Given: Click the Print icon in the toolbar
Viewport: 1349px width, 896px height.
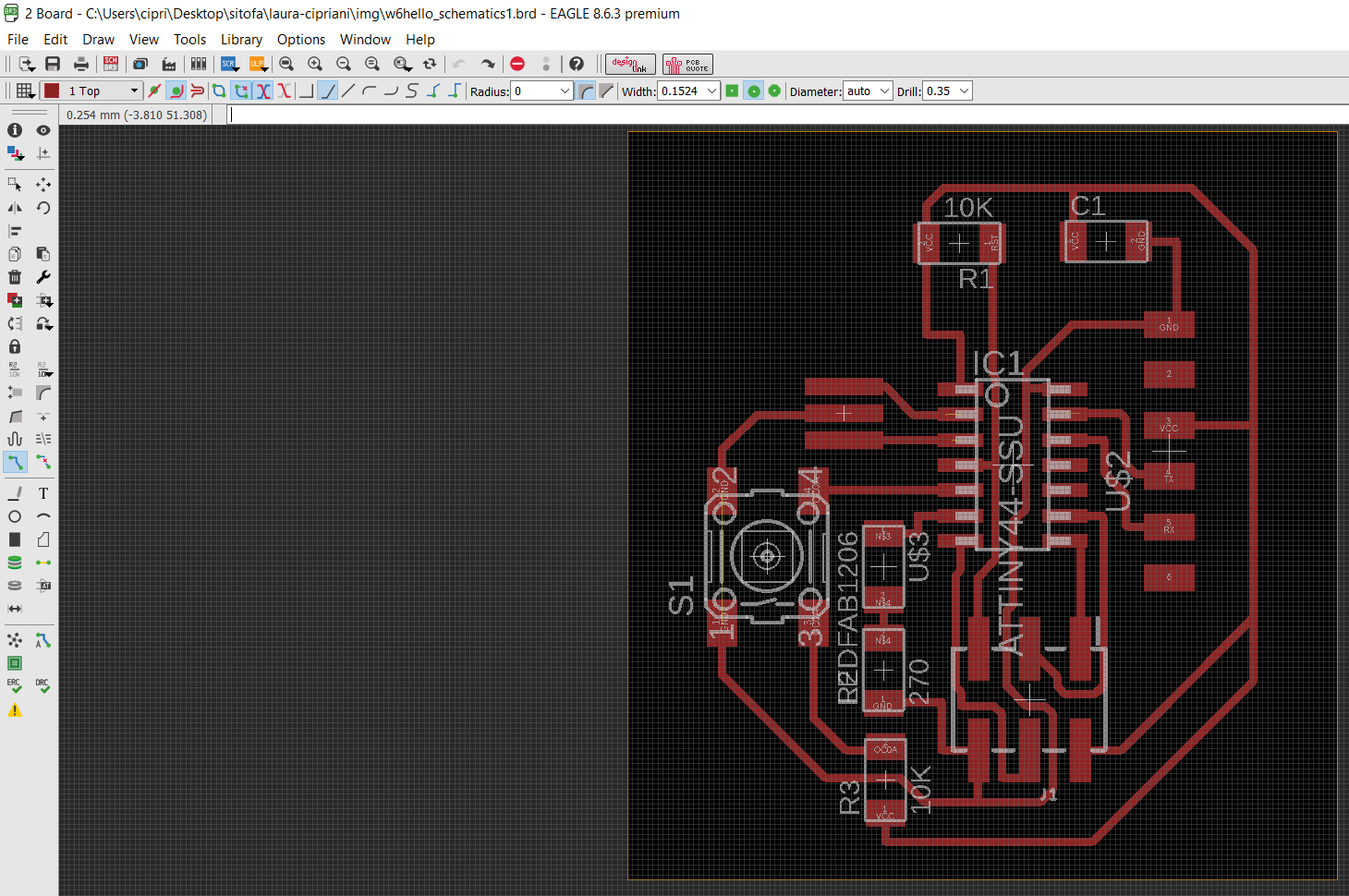Looking at the screenshot, I should point(81,64).
